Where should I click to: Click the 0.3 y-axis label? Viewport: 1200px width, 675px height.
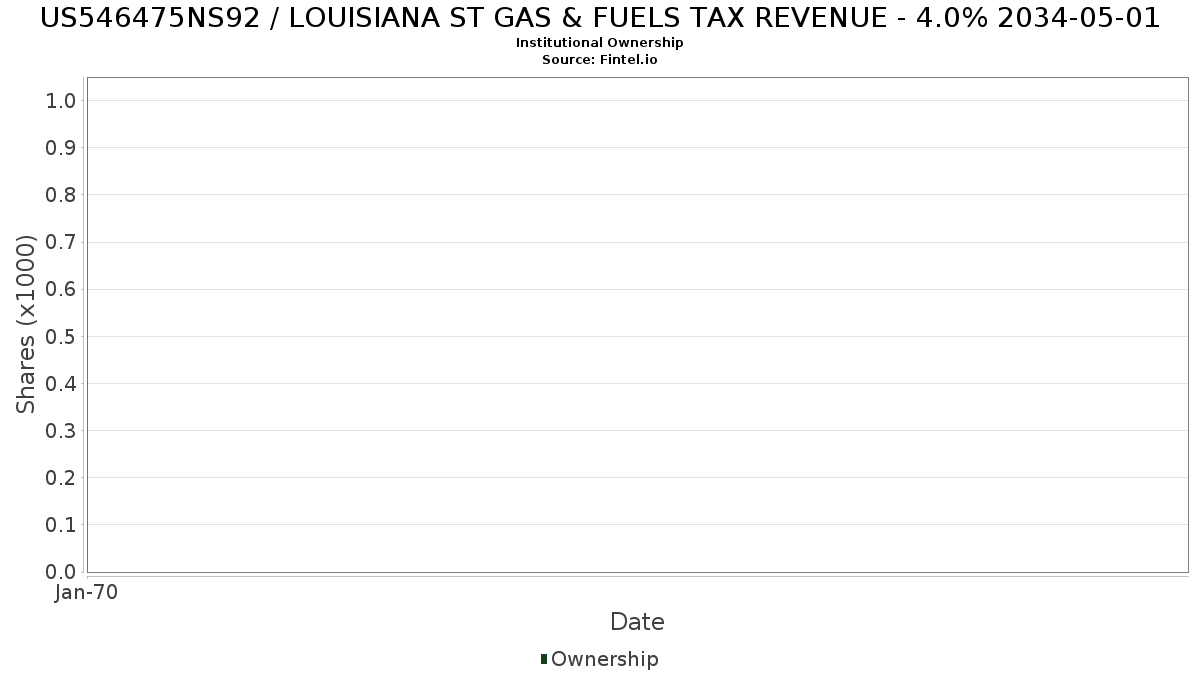point(61,430)
